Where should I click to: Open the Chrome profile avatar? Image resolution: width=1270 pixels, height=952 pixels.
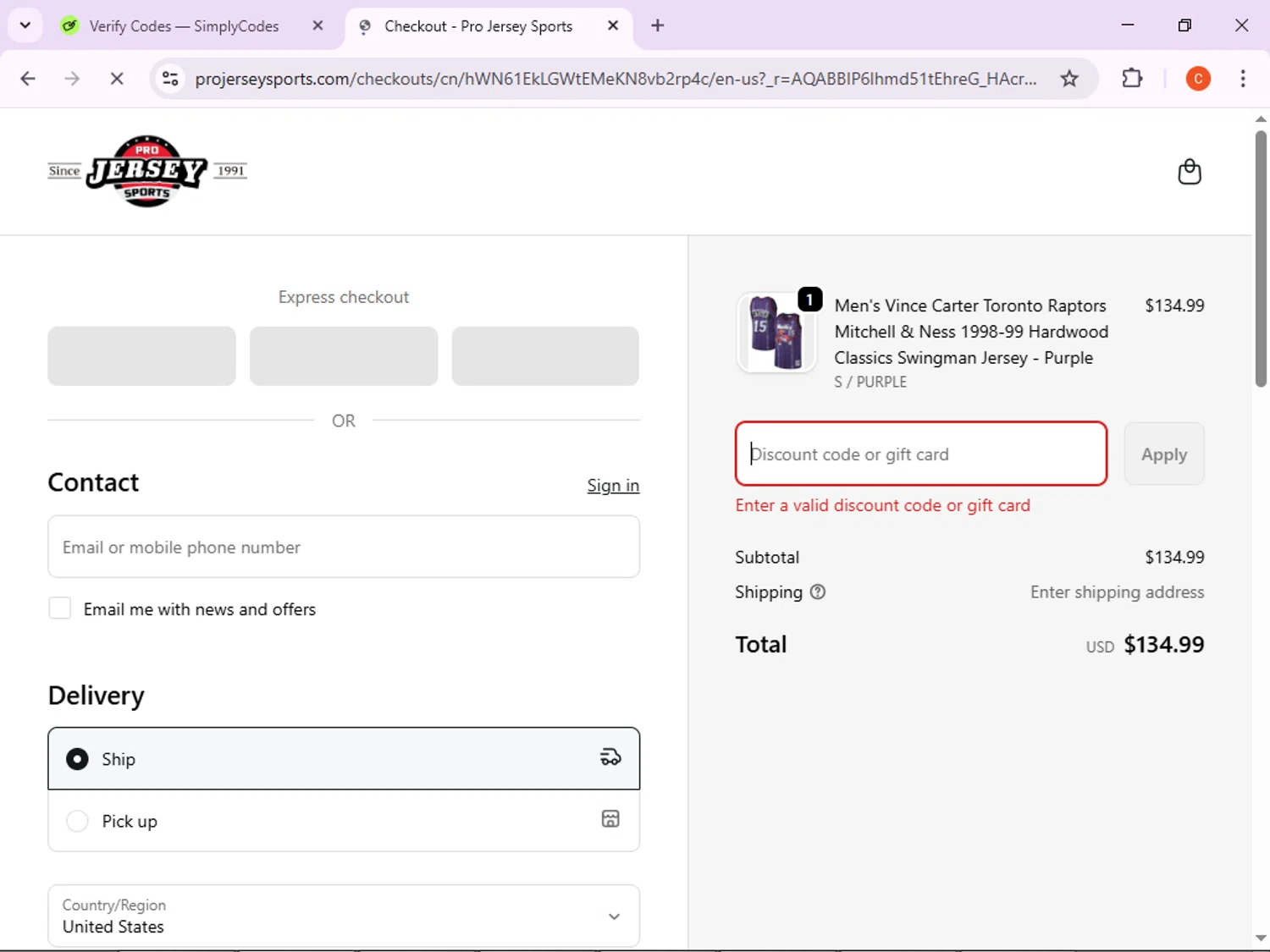1198,79
